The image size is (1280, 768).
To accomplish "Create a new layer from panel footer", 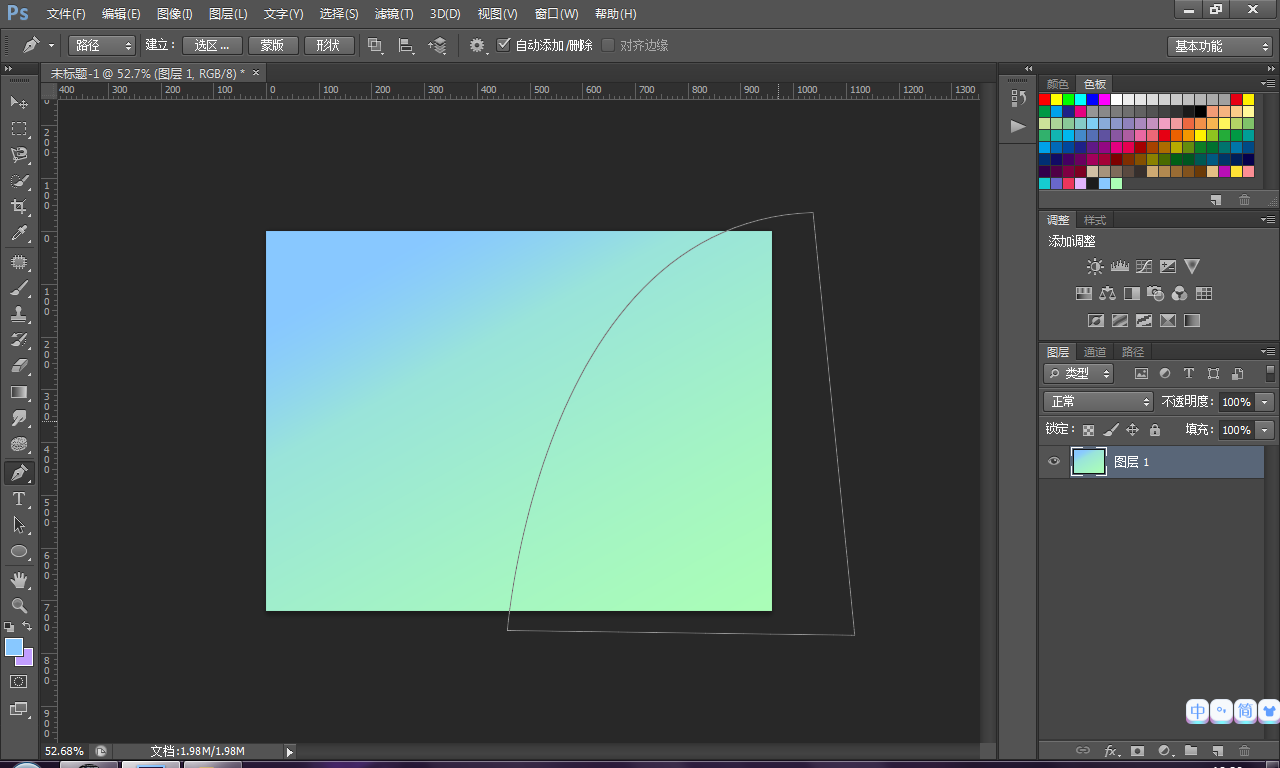I will 1217,750.
